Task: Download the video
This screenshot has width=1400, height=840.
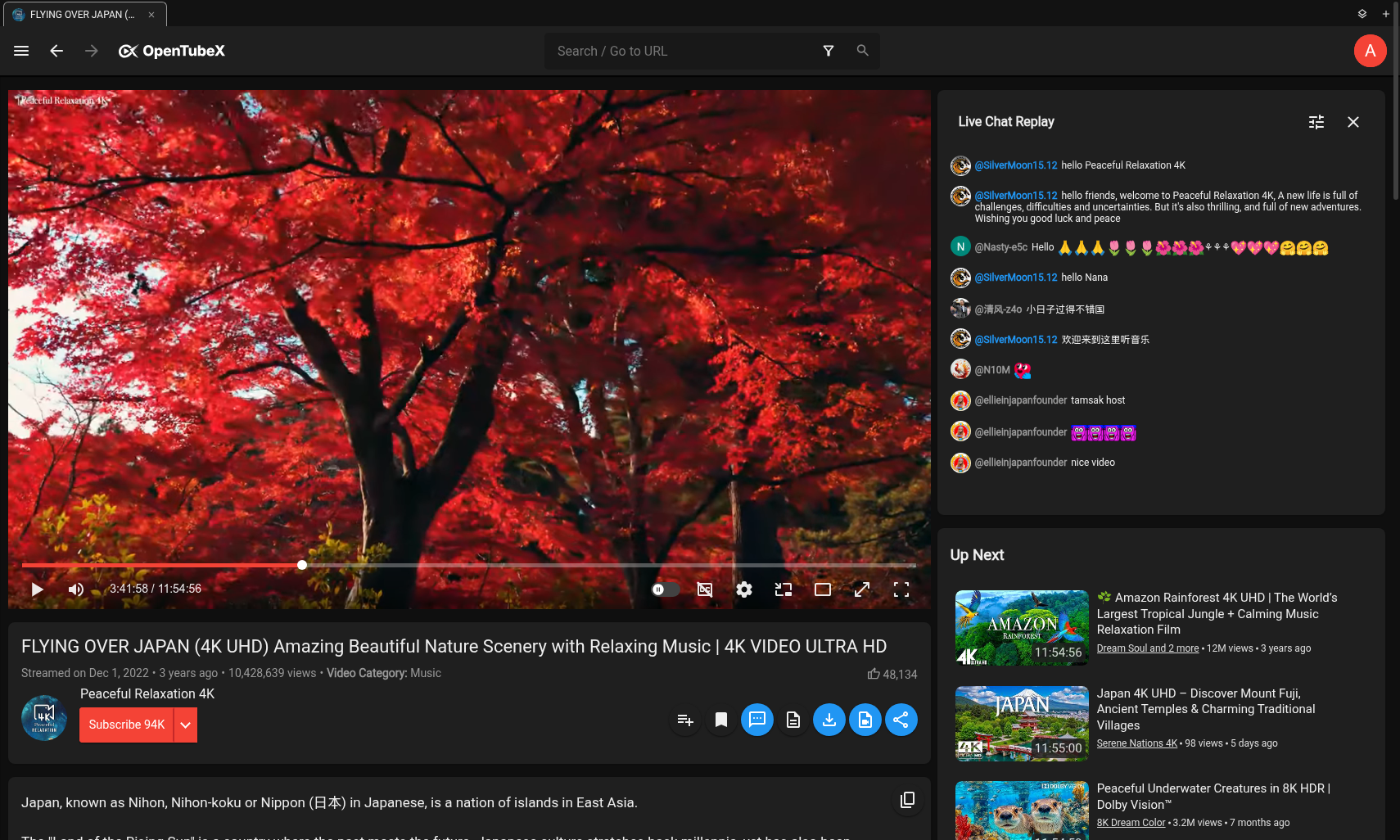Action: click(829, 720)
